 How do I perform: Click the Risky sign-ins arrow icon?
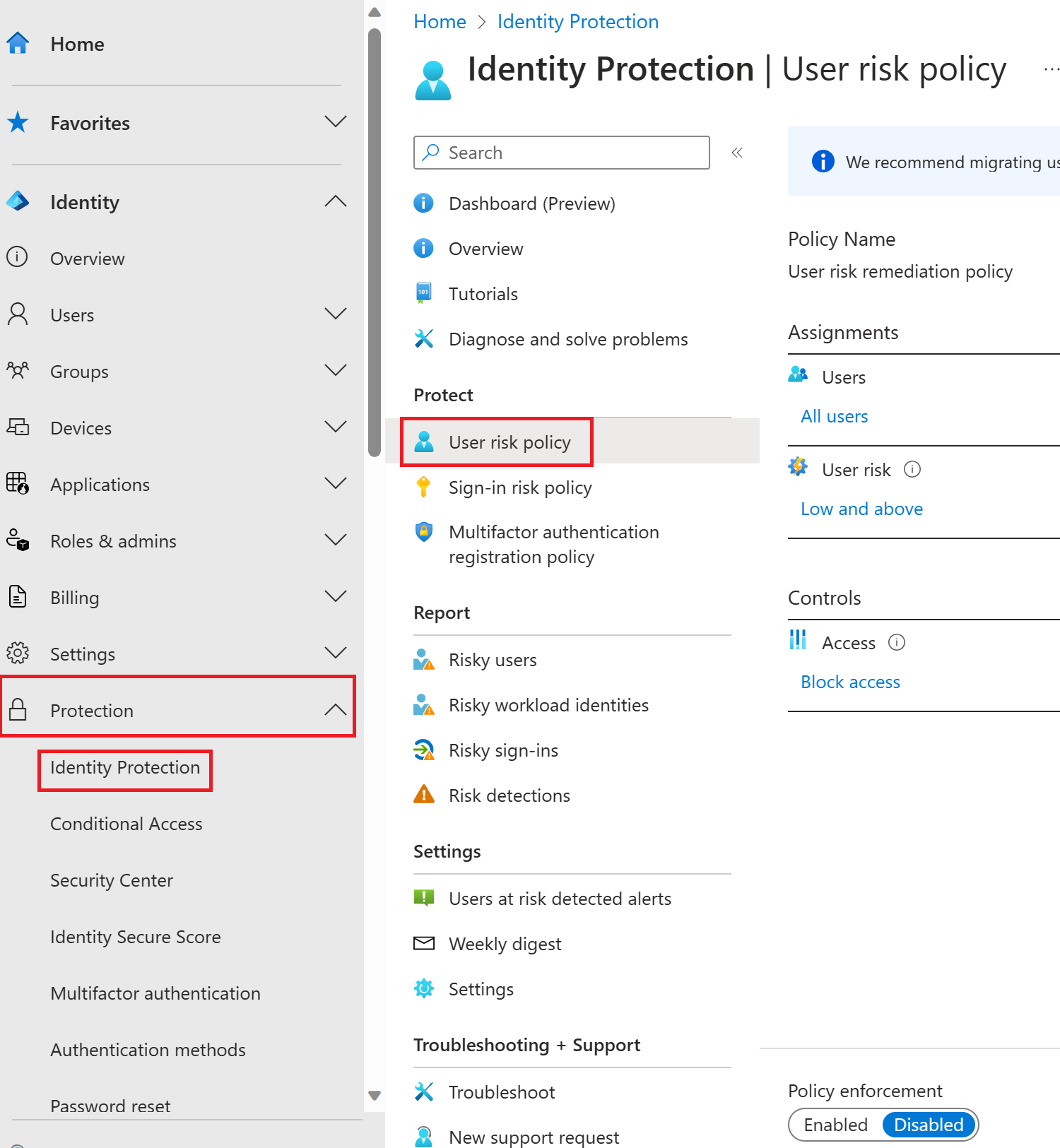423,750
